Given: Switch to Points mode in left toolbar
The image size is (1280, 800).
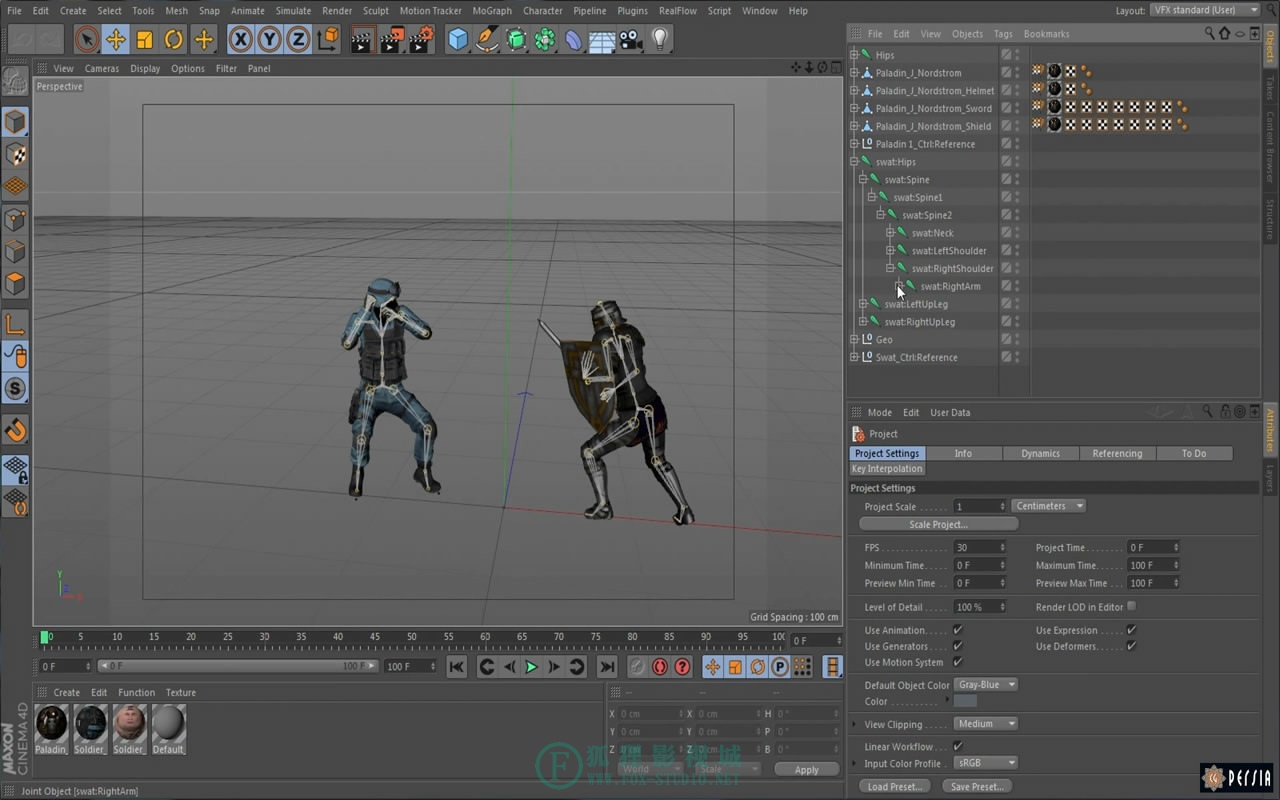Looking at the screenshot, I should pyautogui.click(x=15, y=219).
